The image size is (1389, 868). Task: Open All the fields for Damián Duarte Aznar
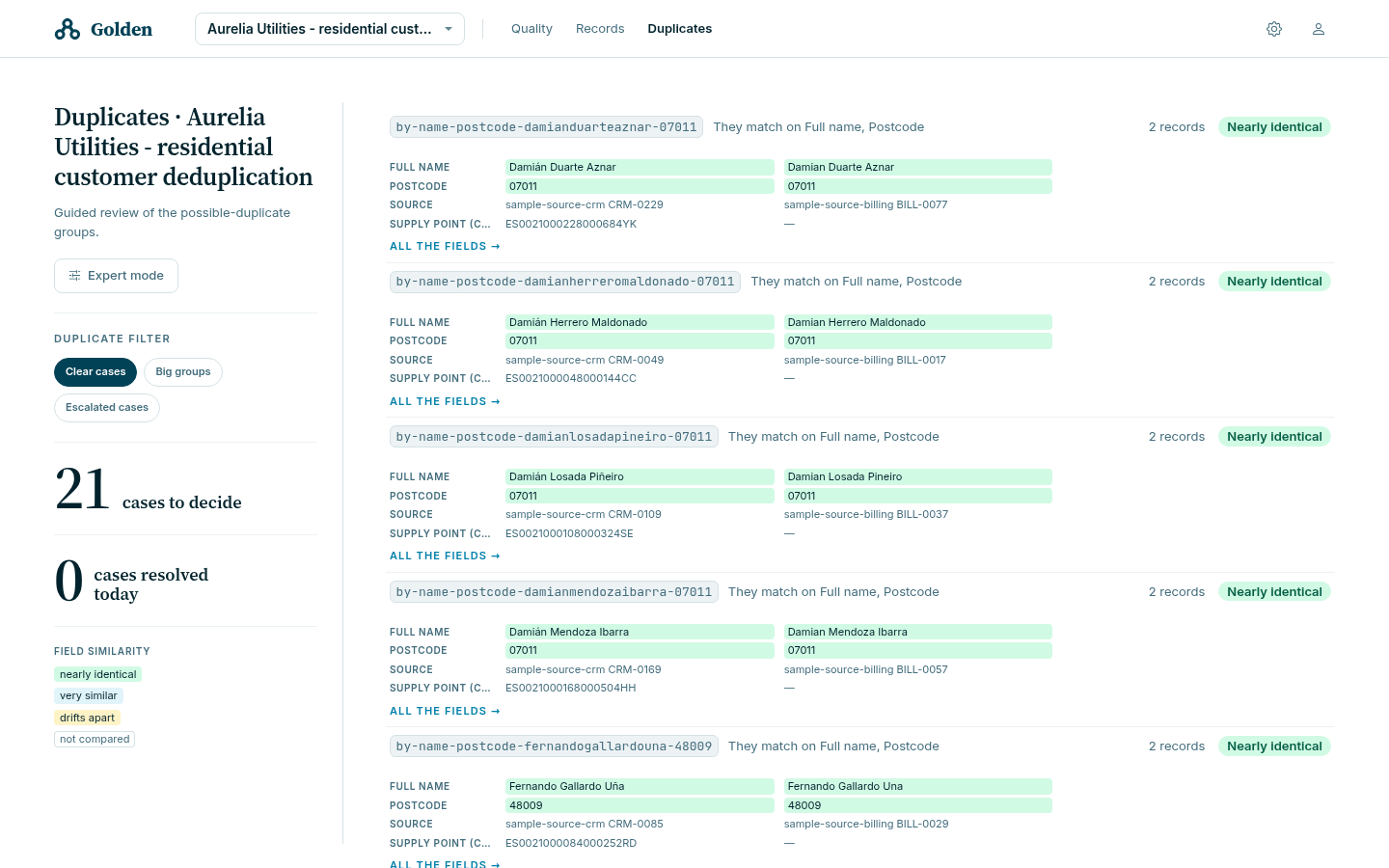tap(445, 247)
